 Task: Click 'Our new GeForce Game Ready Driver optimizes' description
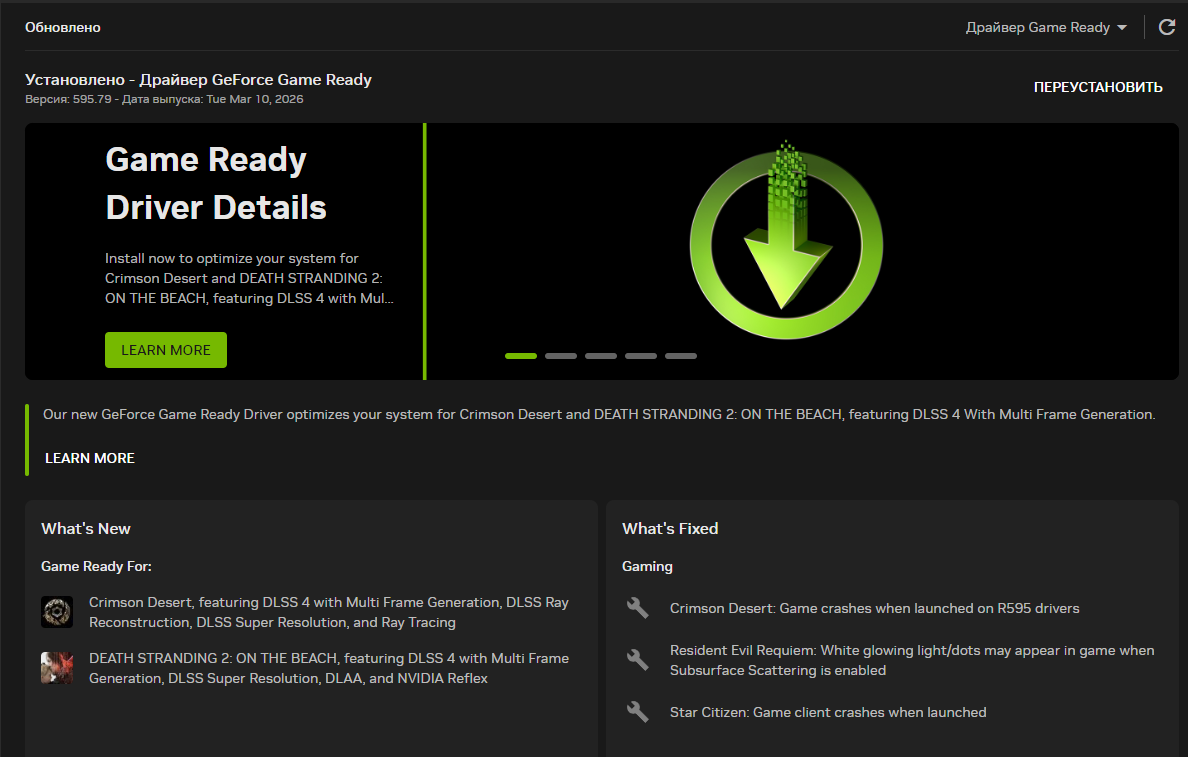(599, 414)
